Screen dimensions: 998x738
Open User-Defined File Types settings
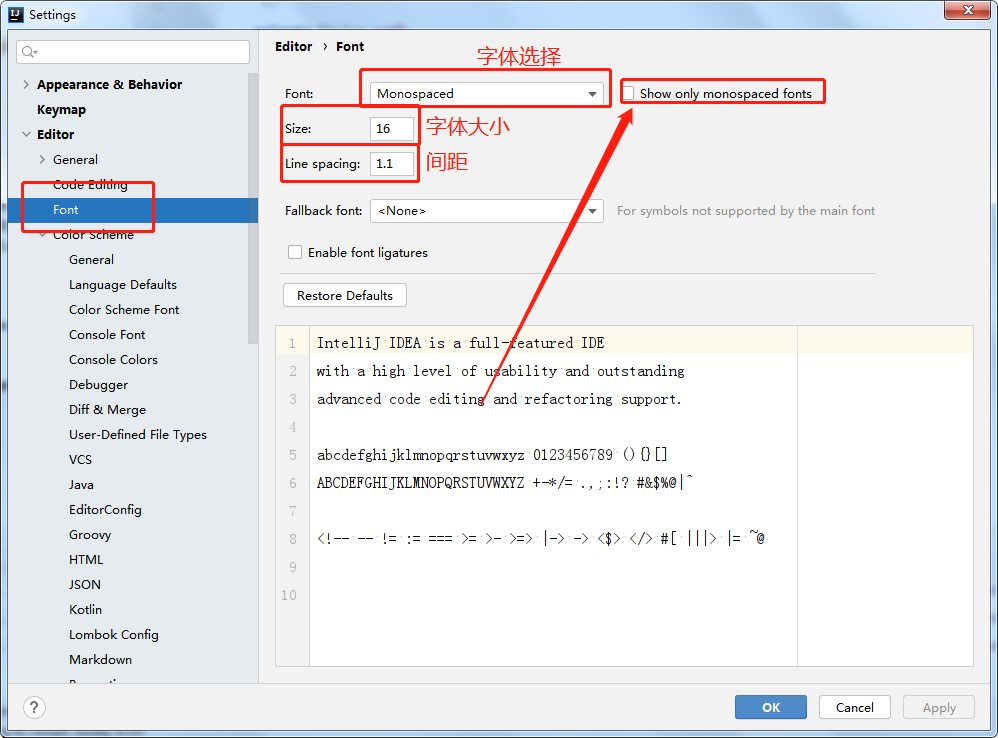(137, 435)
